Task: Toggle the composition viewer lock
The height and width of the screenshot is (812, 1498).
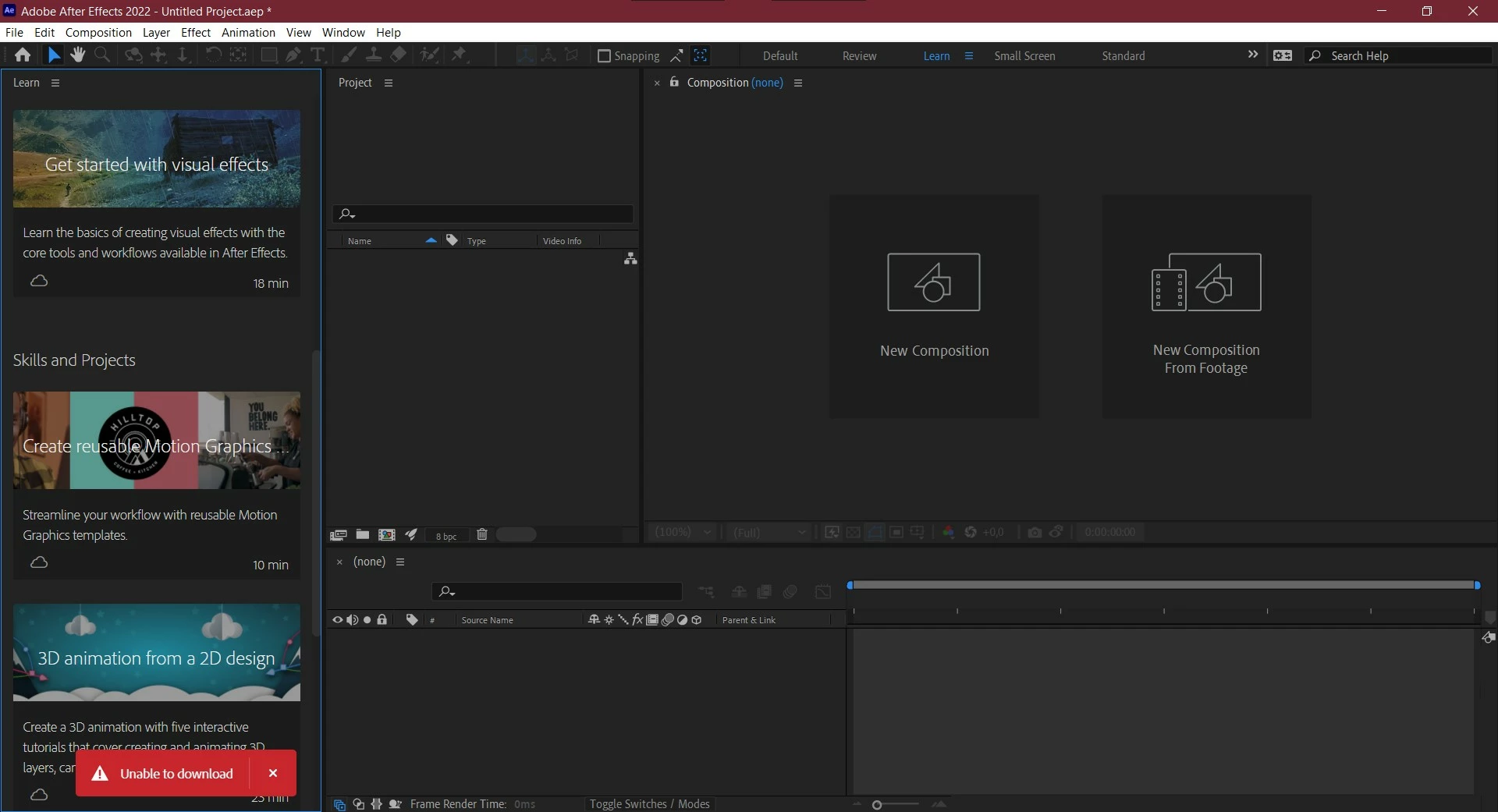Action: [674, 82]
